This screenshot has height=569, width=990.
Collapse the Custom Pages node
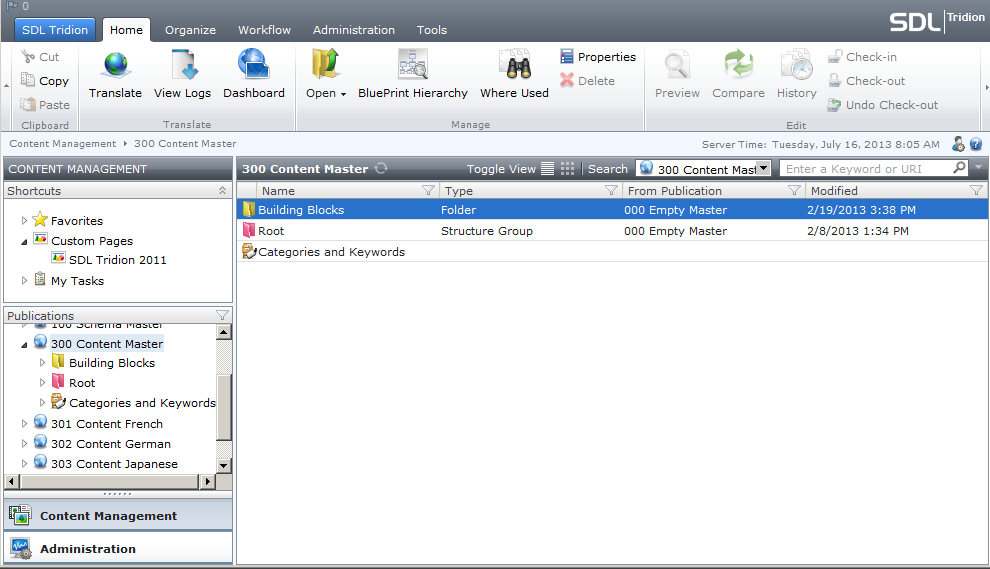[24, 241]
